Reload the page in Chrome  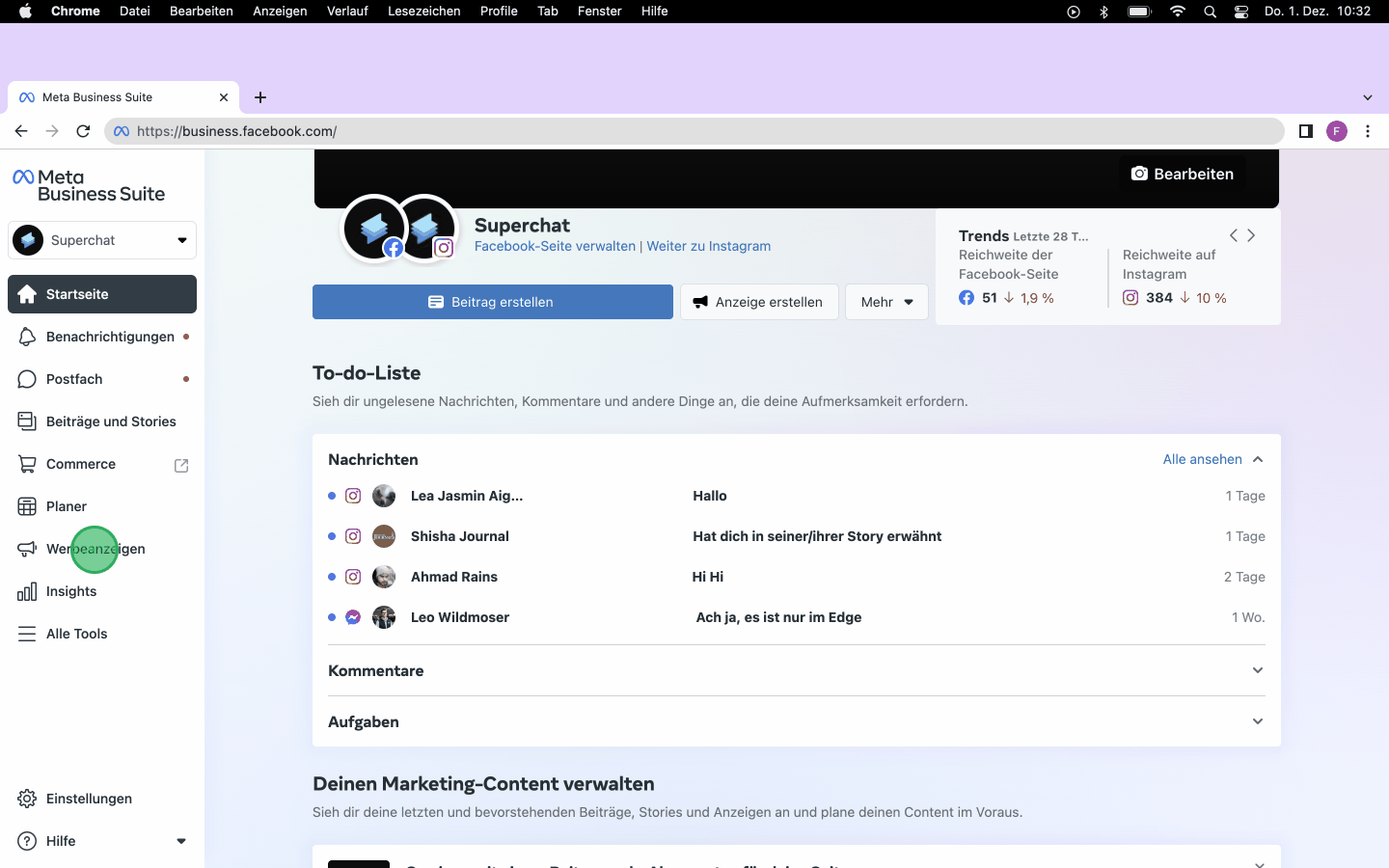[x=83, y=131]
